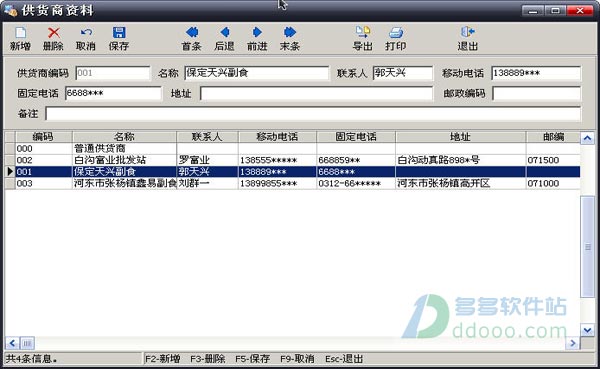This screenshot has height=369, width=600.
Task: Click the 郭天兴 cell in the table
Action: click(x=207, y=171)
